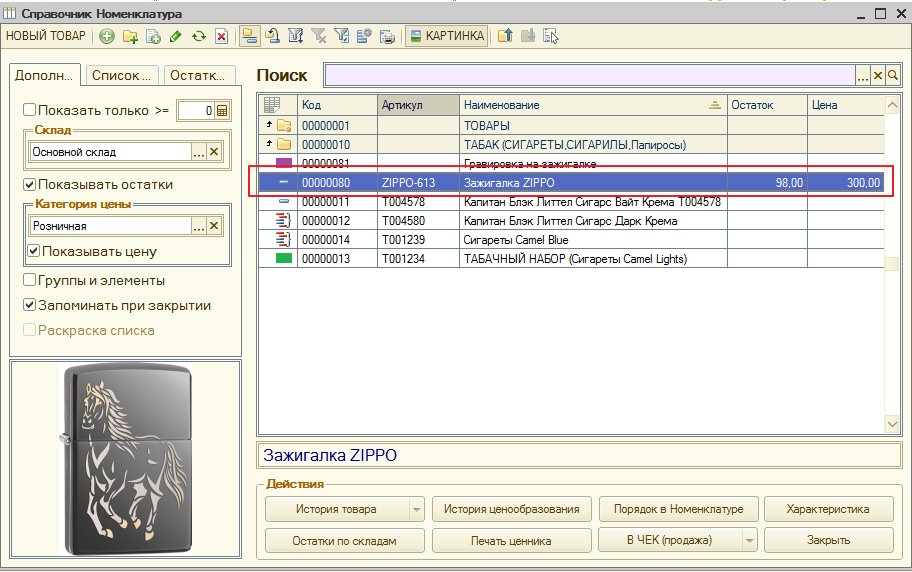Screen dimensions: 912x572
Task: Switch to the Список ... tab
Action: pos(122,76)
